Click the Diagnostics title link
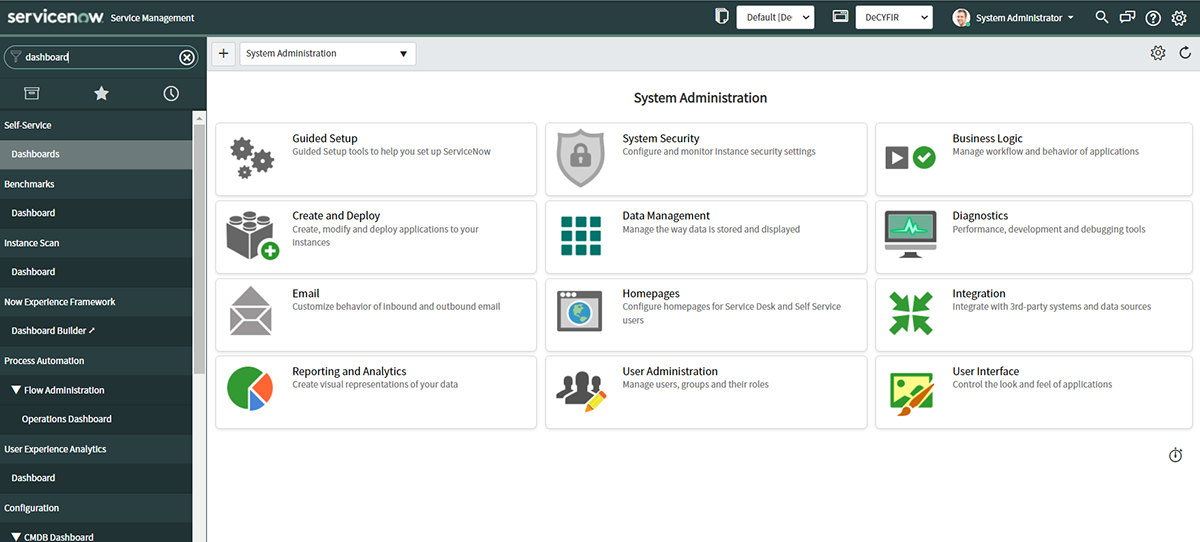Image resolution: width=1200 pixels, height=542 pixels. point(980,216)
